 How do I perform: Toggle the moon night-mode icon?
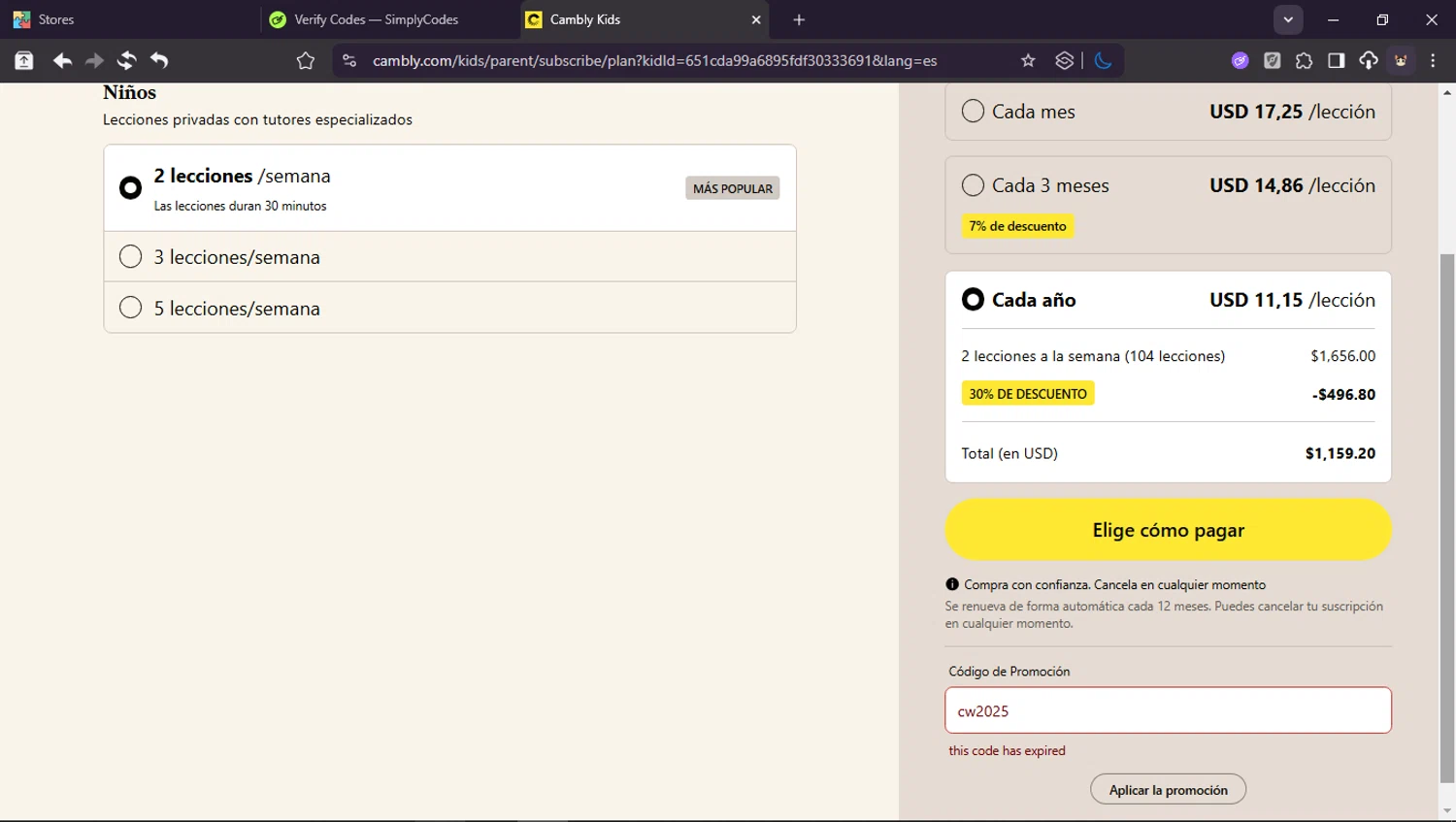coord(1103,60)
